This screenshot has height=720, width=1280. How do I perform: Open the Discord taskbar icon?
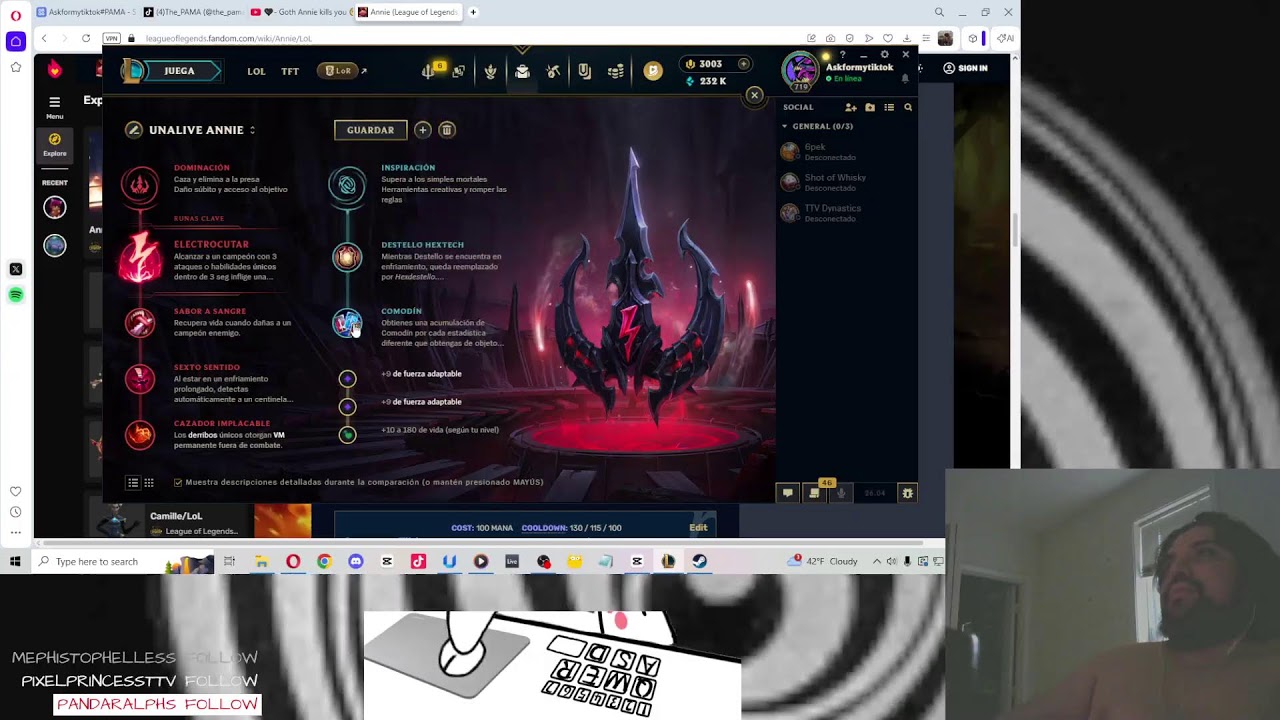click(355, 562)
